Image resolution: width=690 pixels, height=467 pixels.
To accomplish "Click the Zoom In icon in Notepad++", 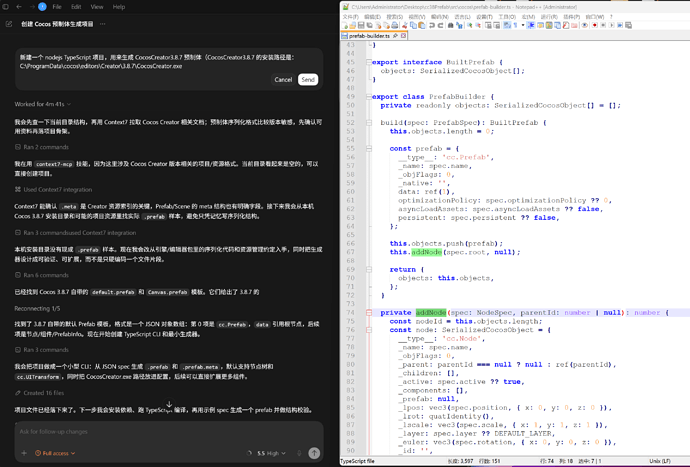I will tap(470, 26).
